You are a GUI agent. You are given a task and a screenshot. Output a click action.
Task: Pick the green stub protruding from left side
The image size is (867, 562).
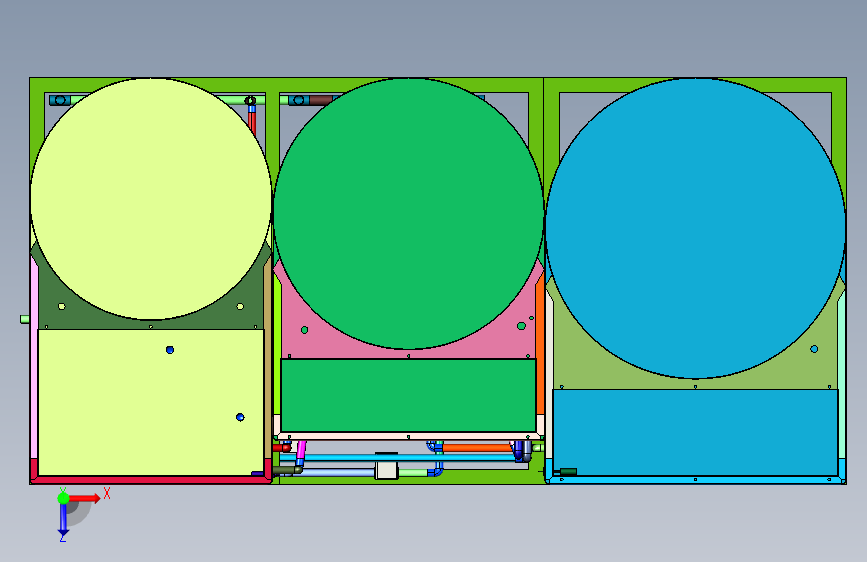[25, 319]
